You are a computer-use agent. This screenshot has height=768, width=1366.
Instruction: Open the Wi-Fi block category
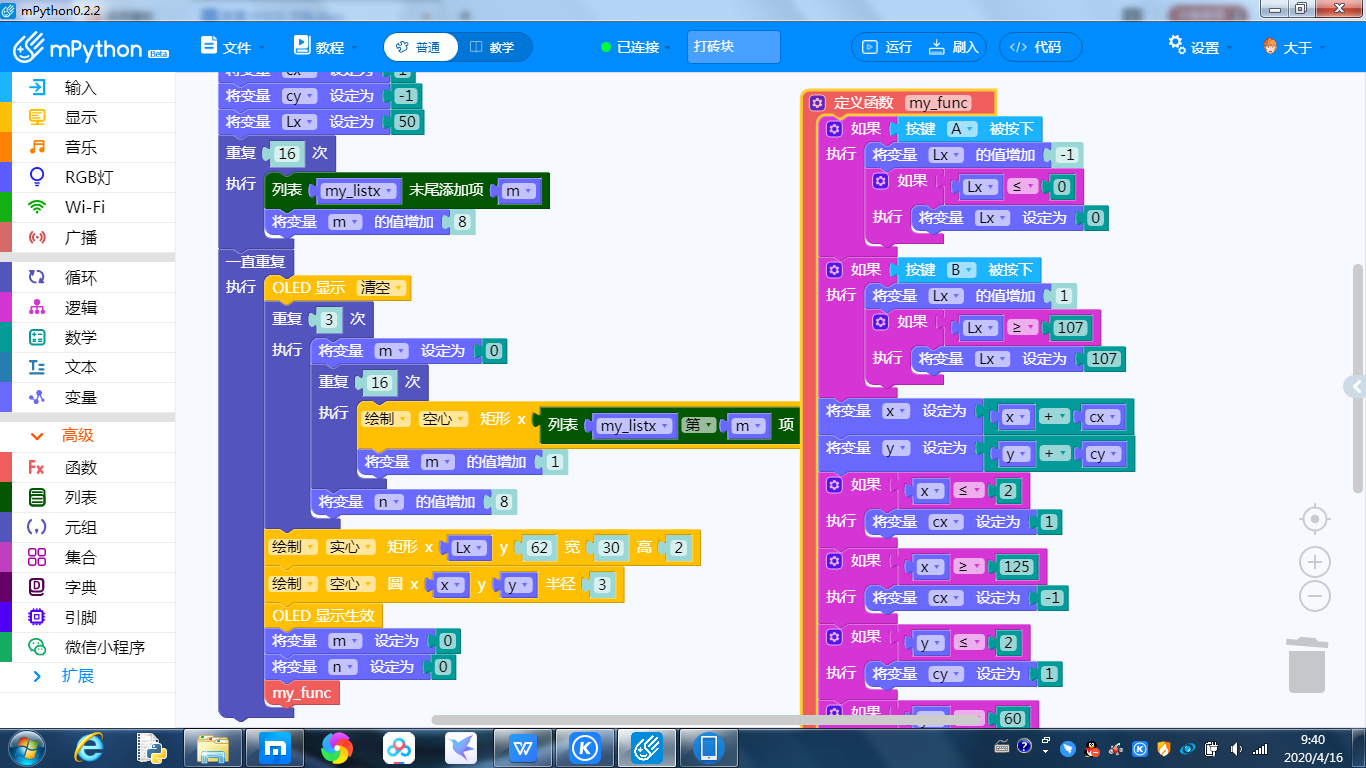point(87,207)
